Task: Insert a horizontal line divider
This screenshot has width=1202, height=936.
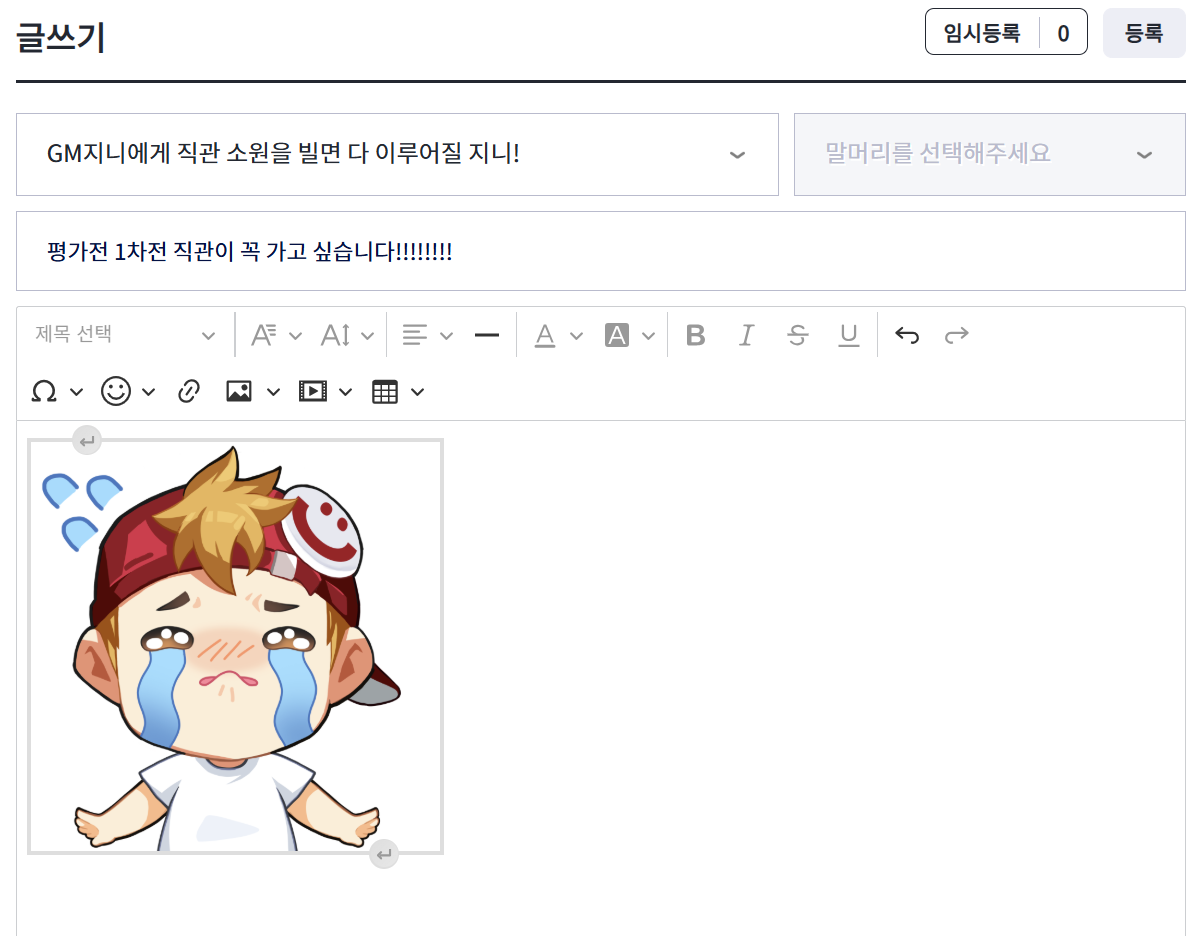Action: [487, 335]
